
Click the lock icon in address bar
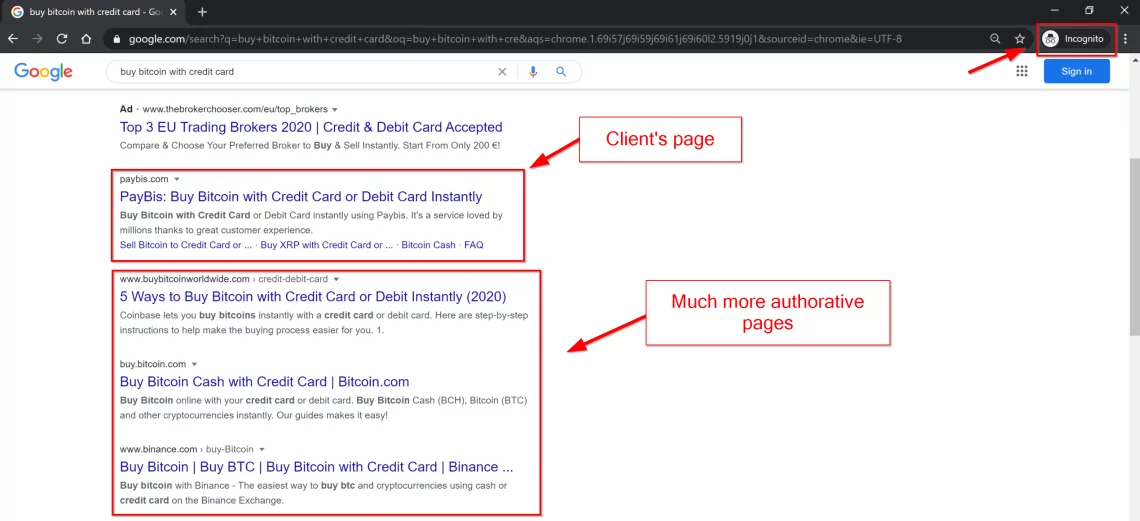[x=117, y=39]
